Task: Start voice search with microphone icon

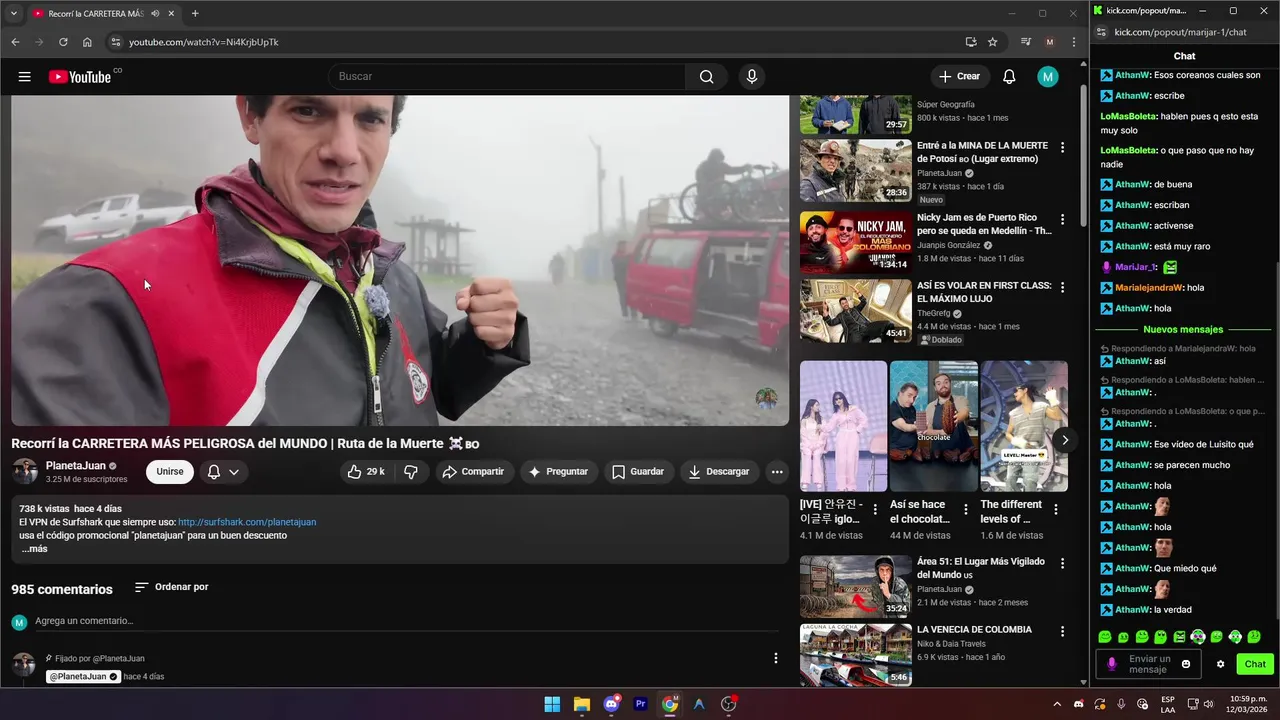Action: (752, 77)
